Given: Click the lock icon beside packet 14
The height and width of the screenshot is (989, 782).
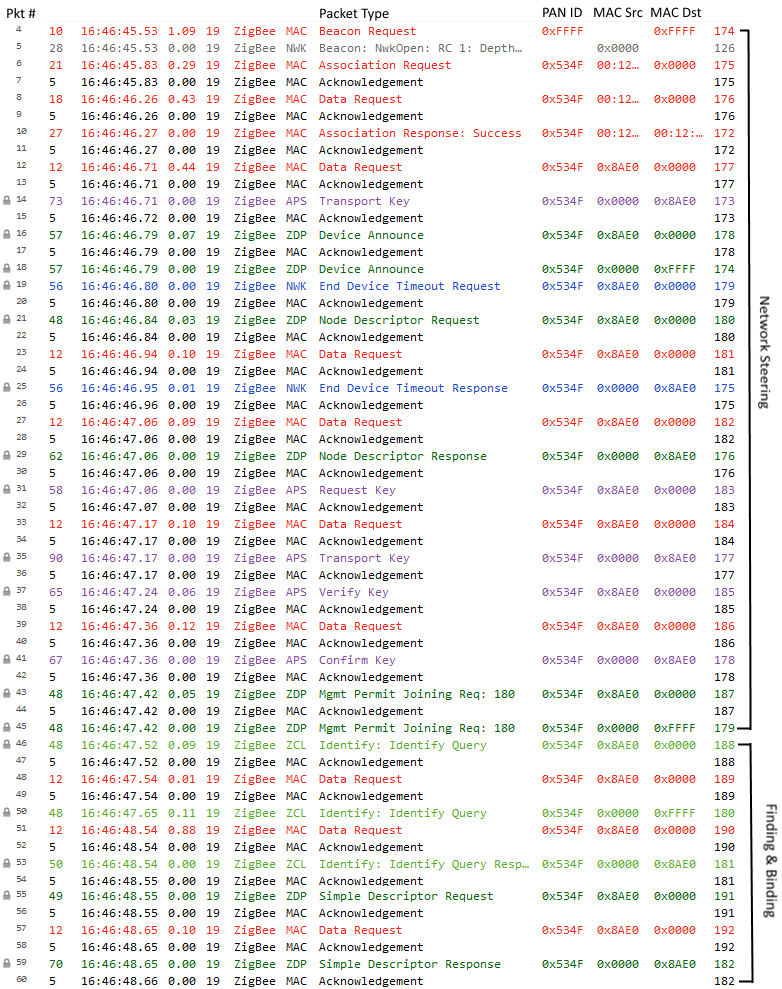Looking at the screenshot, I should tap(7, 201).
